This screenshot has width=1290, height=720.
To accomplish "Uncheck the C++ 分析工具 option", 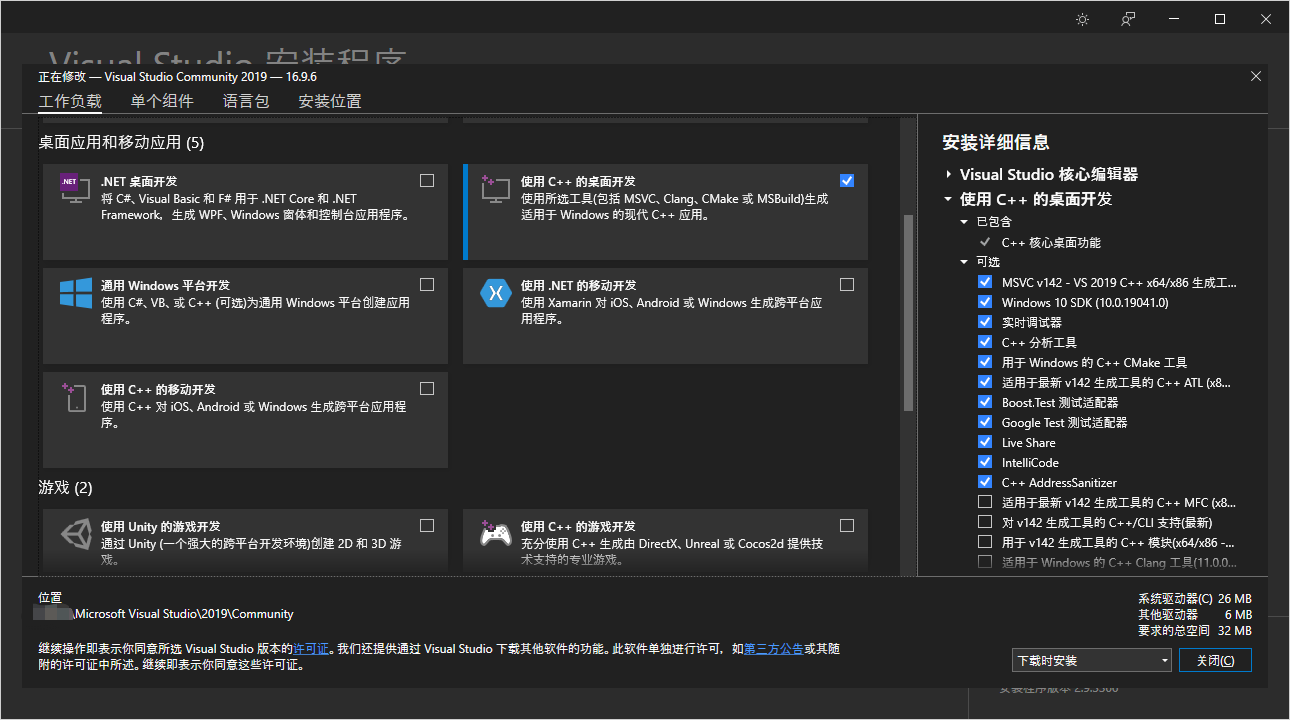I will tap(985, 342).
